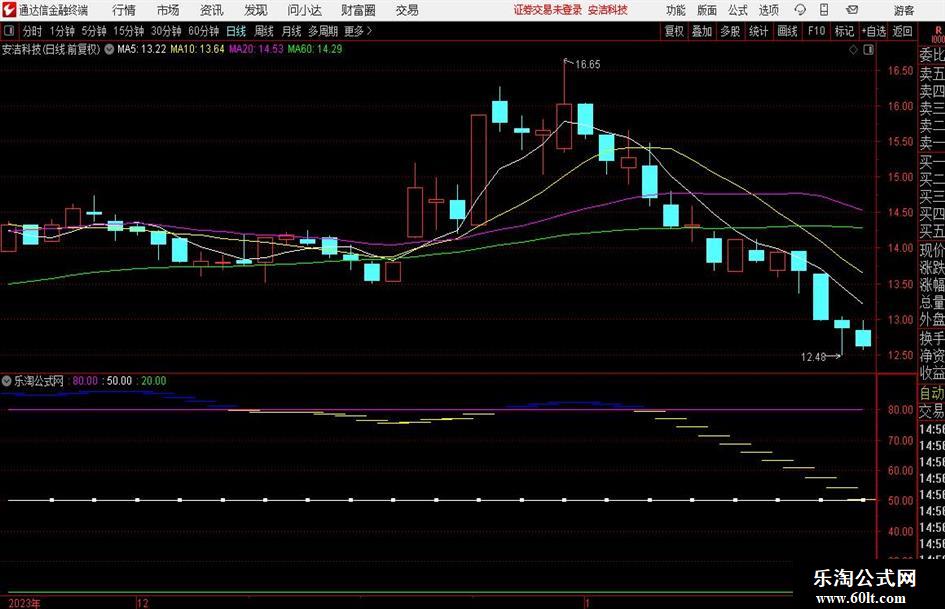945x609 pixels.
Task: Click the diamond icon above price axis
Action: pyautogui.click(x=853, y=49)
